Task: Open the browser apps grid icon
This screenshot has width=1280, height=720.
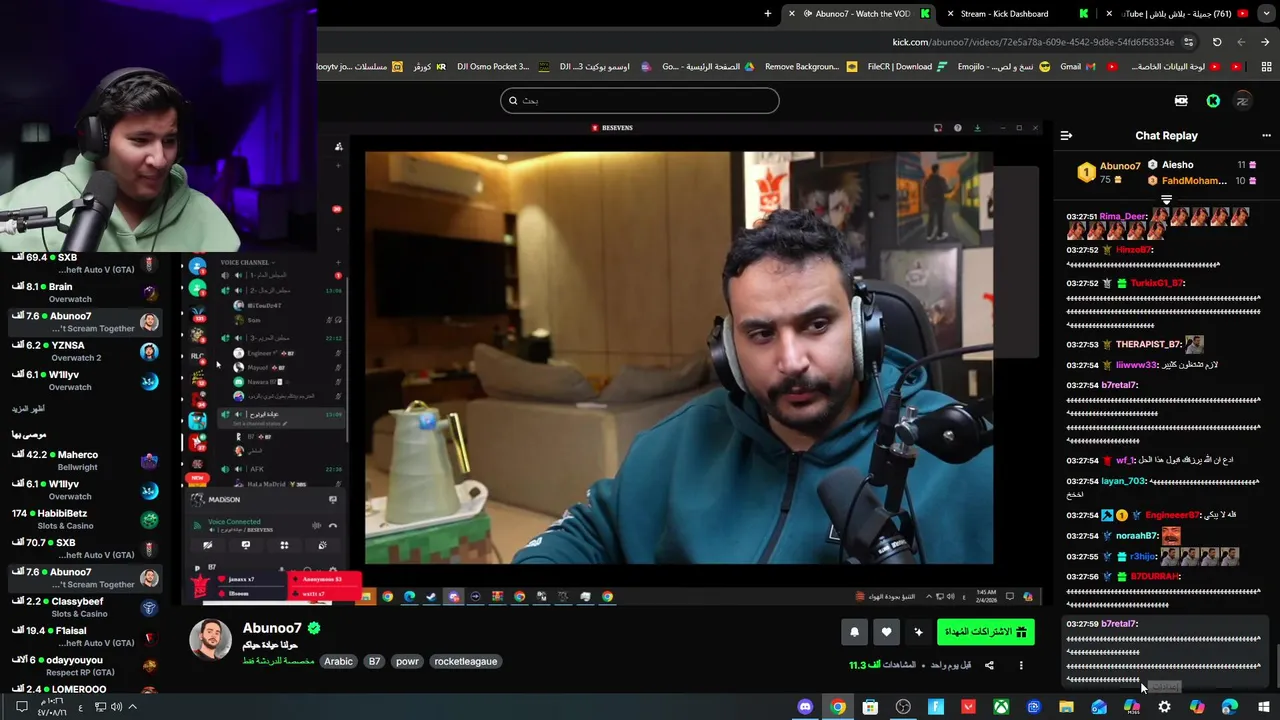Action: coord(1266,67)
